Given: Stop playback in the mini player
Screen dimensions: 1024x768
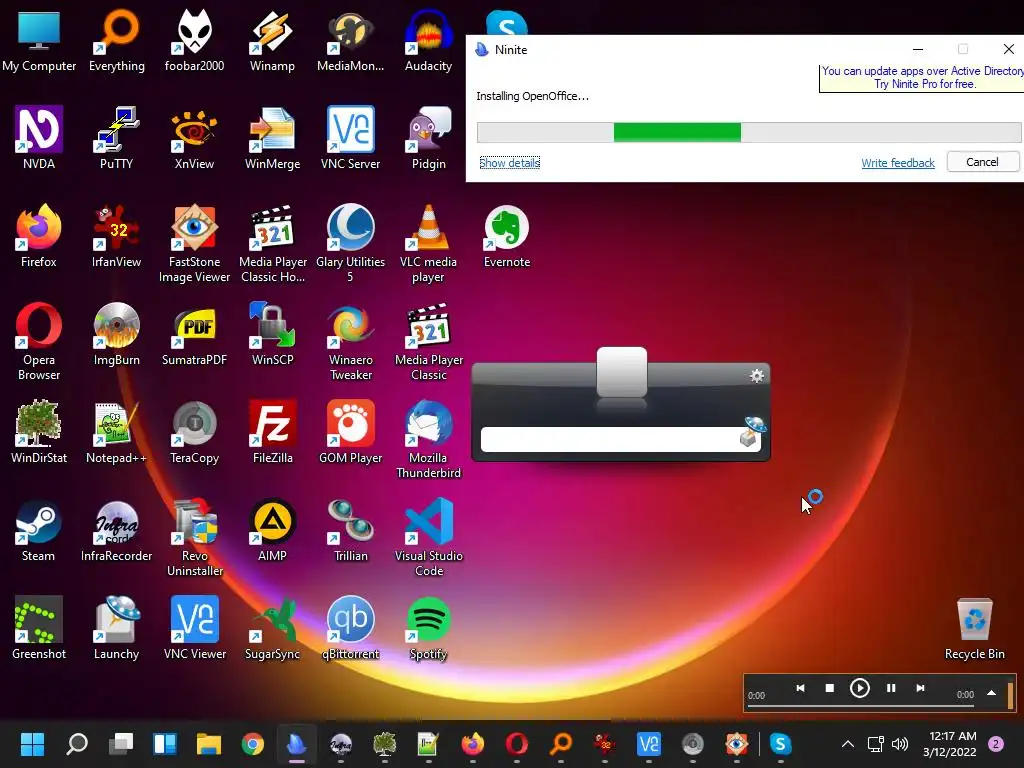Looking at the screenshot, I should [x=829, y=688].
